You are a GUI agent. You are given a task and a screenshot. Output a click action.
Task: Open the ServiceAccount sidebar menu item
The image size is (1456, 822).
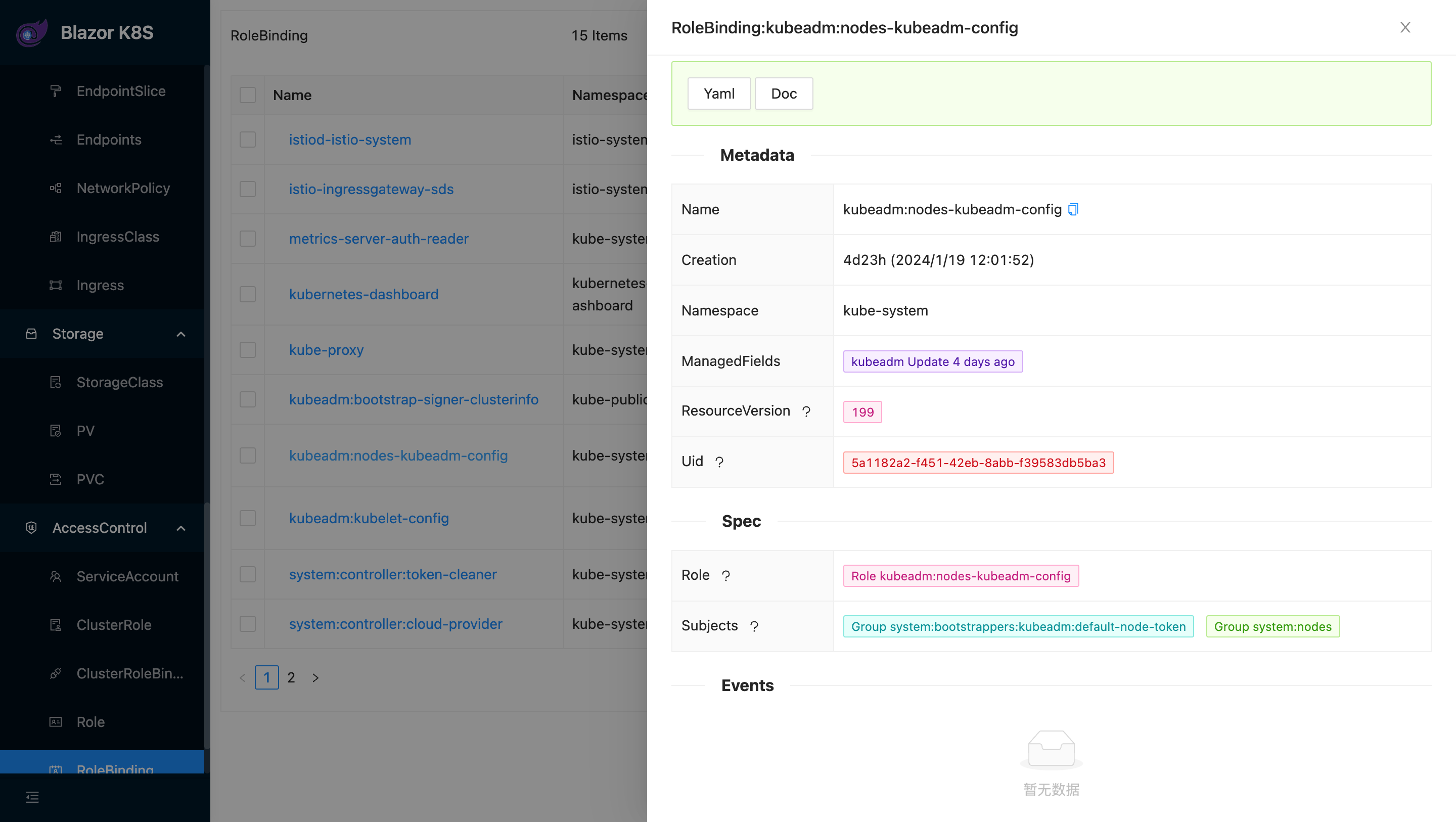(127, 576)
